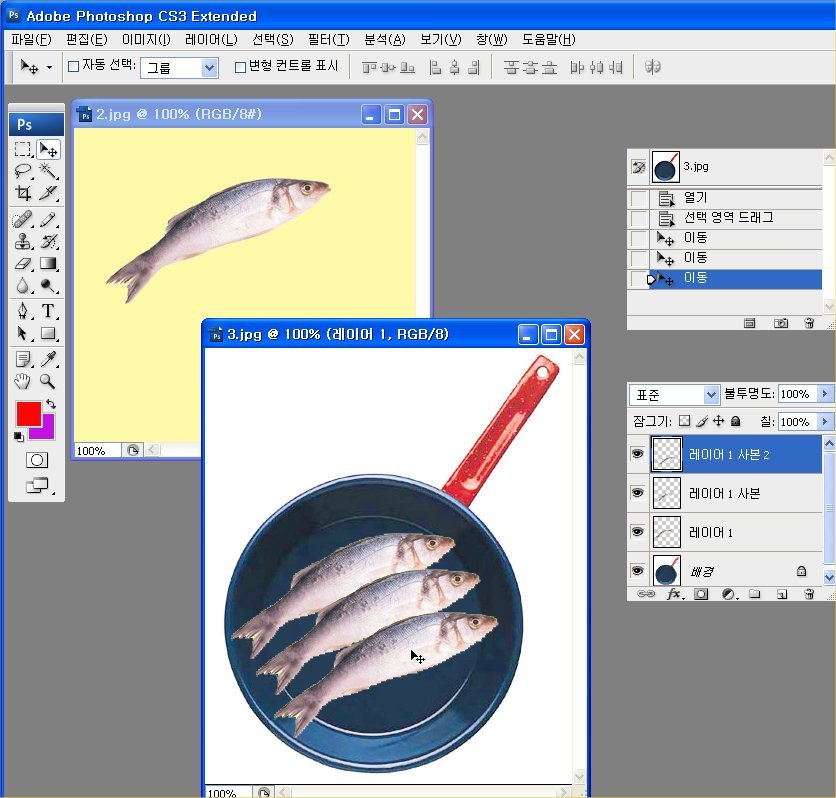Expand the 불투명도 opacity slider arrow

click(x=825, y=395)
